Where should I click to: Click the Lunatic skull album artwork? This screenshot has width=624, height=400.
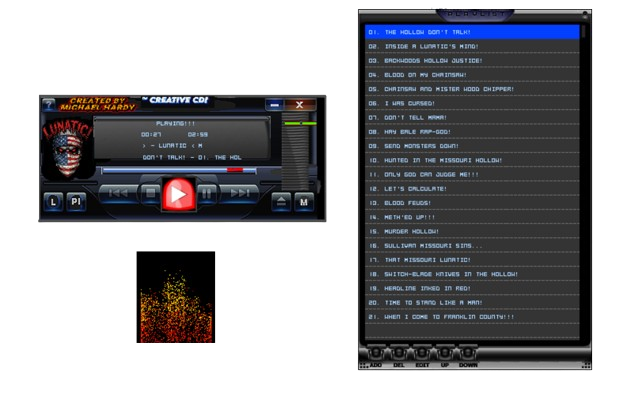(68, 150)
